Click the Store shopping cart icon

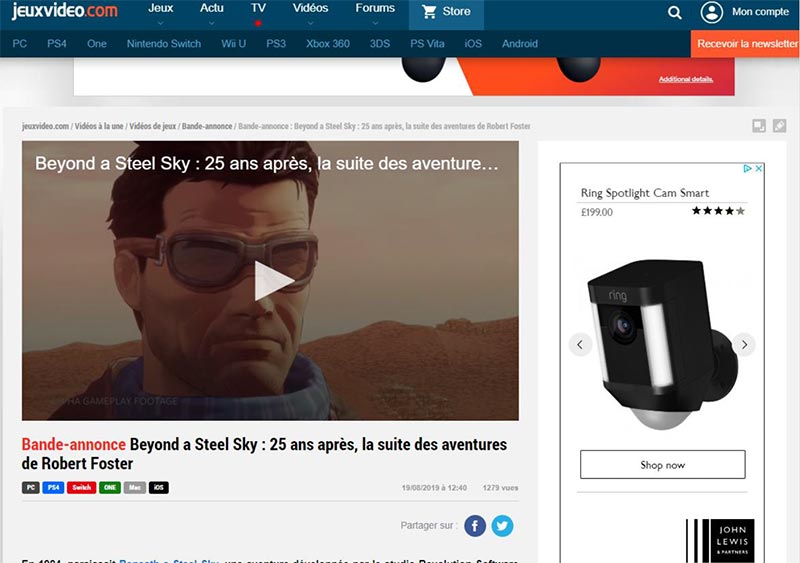[x=430, y=12]
